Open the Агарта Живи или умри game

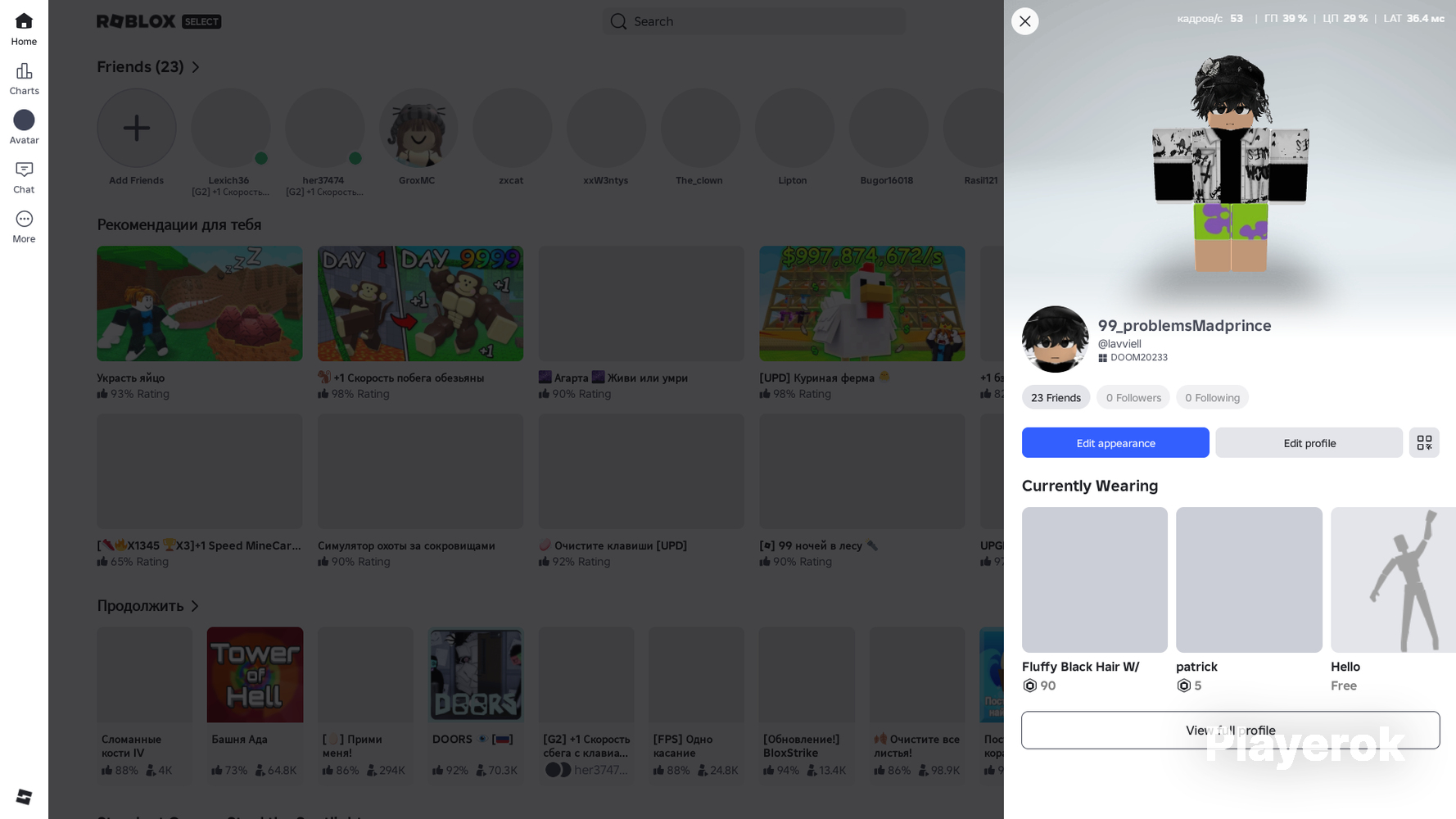(641, 304)
